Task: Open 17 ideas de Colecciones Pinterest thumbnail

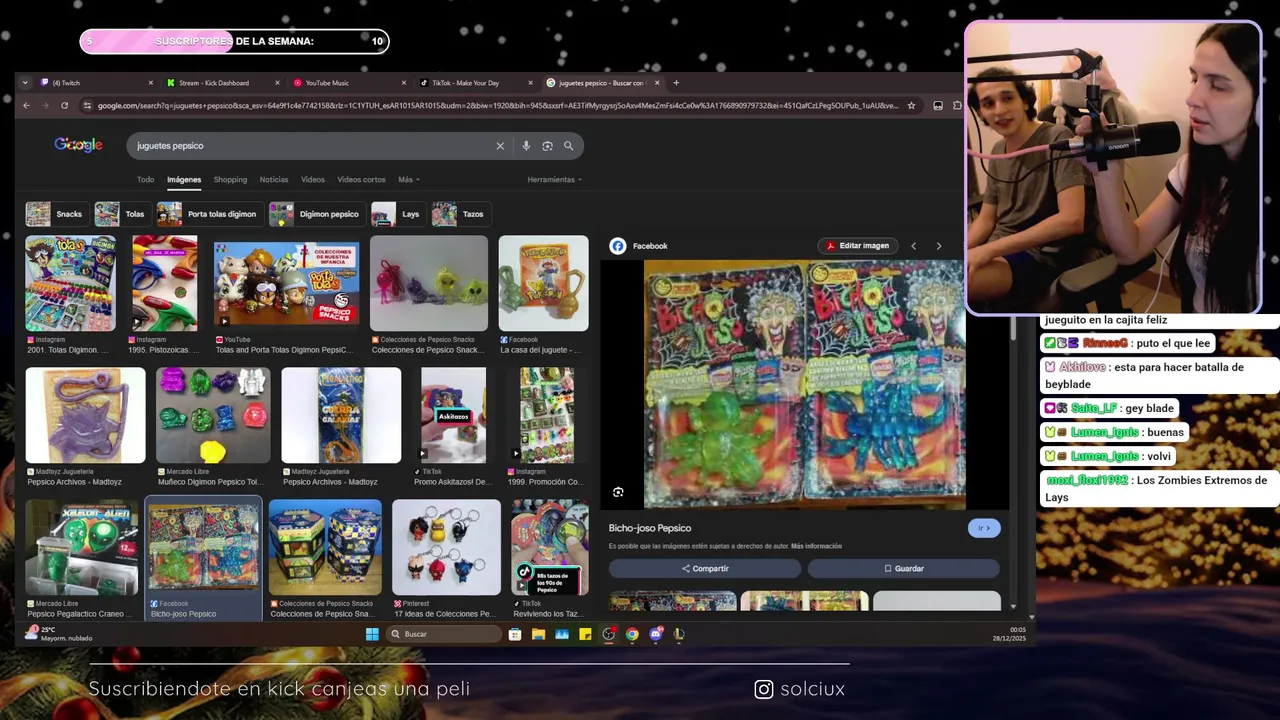Action: click(446, 547)
